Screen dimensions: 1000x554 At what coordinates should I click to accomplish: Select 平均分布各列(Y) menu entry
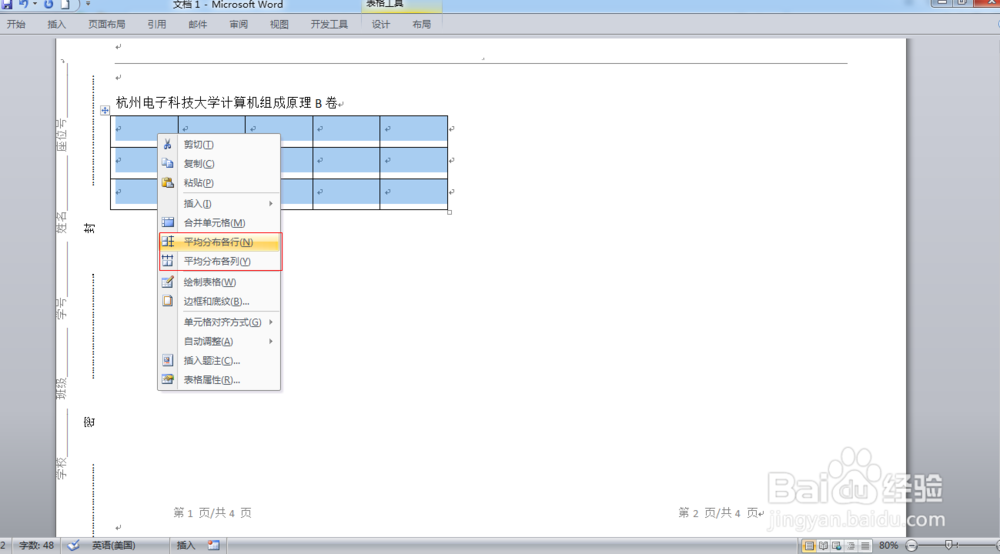[219, 261]
